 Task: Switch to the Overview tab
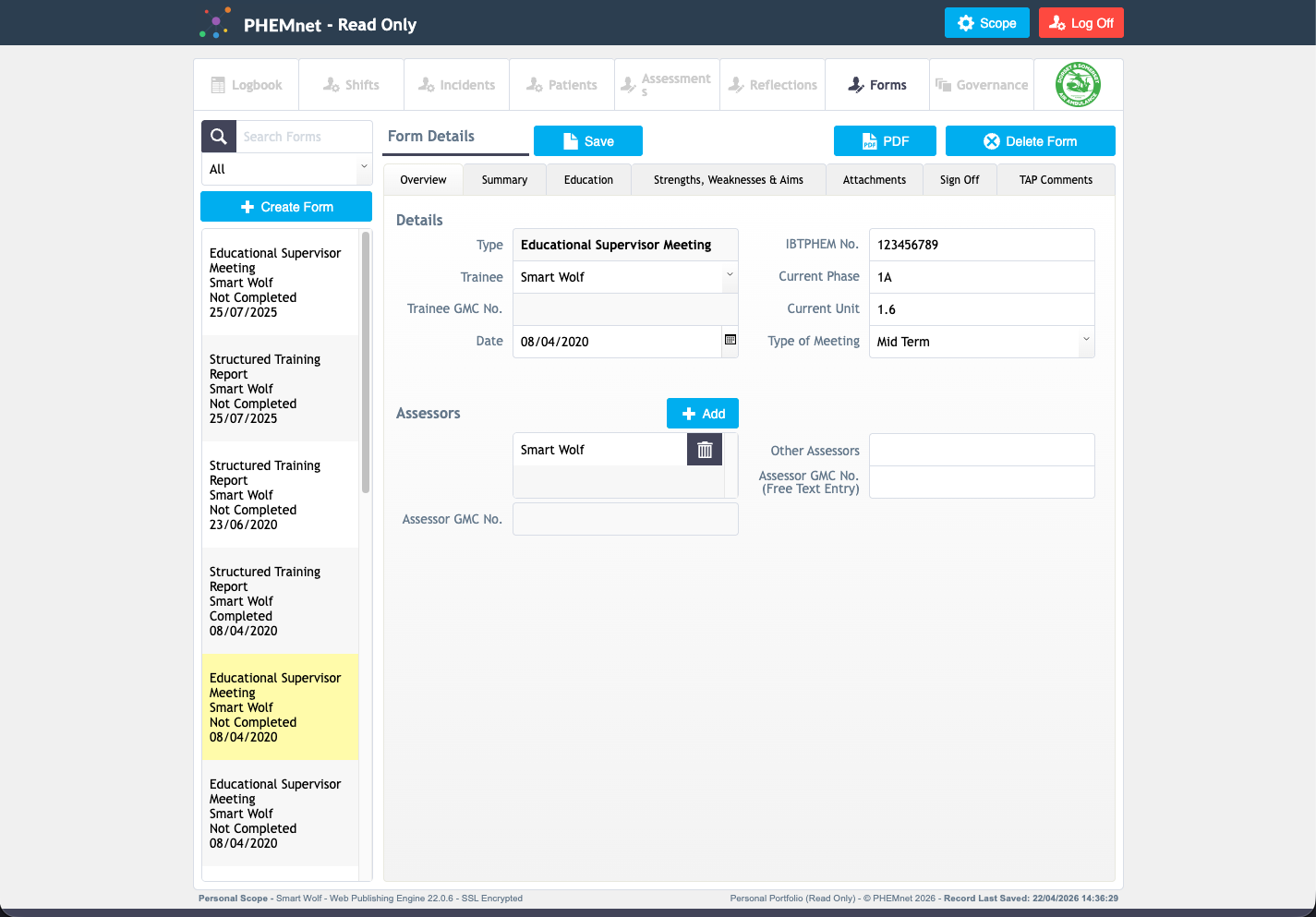click(423, 180)
